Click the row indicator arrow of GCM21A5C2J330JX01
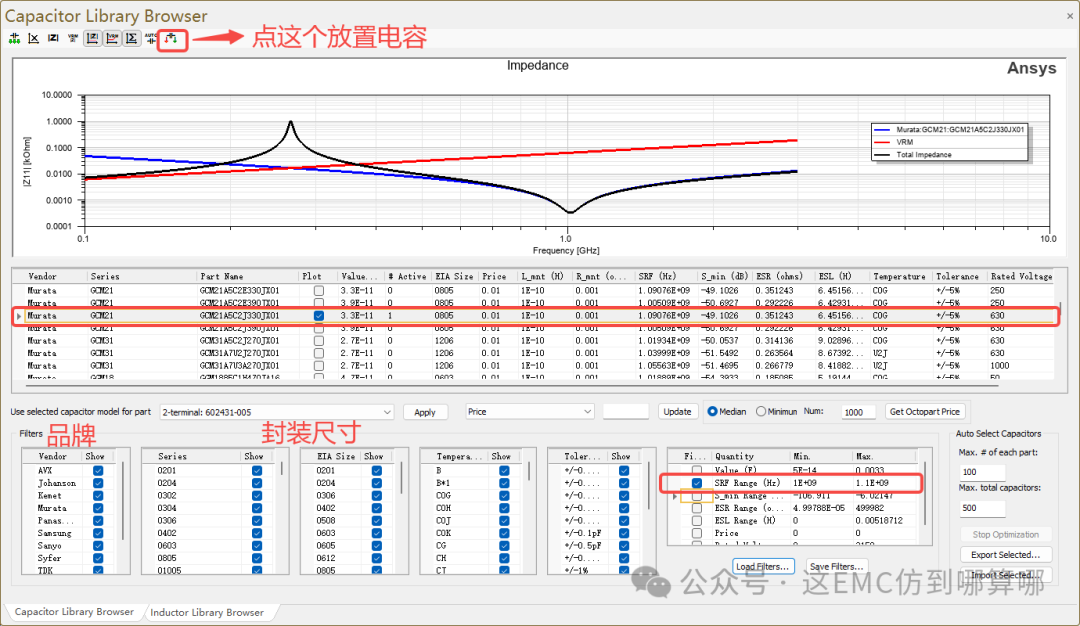Image resolution: width=1080 pixels, height=626 pixels. click(19, 316)
